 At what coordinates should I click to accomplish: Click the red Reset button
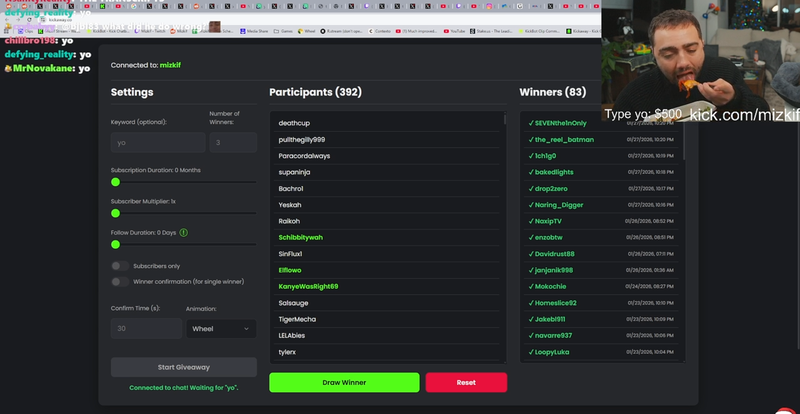[466, 382]
